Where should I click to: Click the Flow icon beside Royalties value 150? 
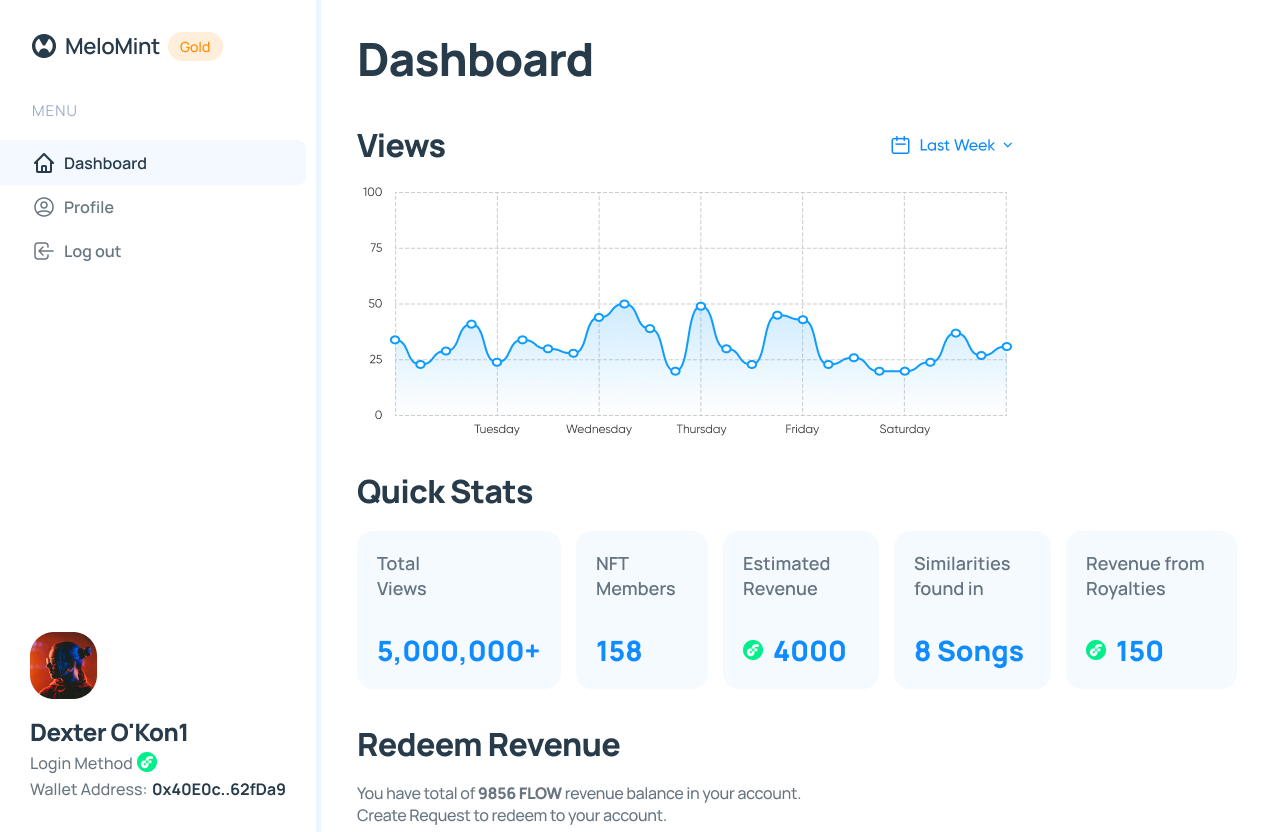coord(1096,650)
